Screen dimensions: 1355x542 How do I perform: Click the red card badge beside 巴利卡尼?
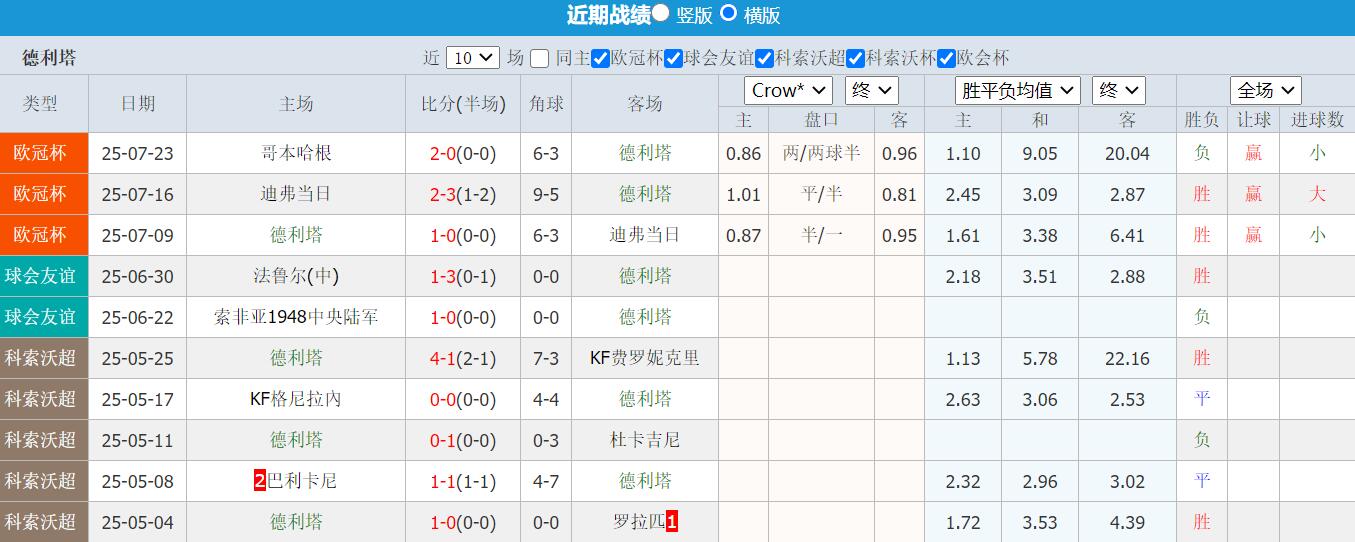(x=260, y=481)
